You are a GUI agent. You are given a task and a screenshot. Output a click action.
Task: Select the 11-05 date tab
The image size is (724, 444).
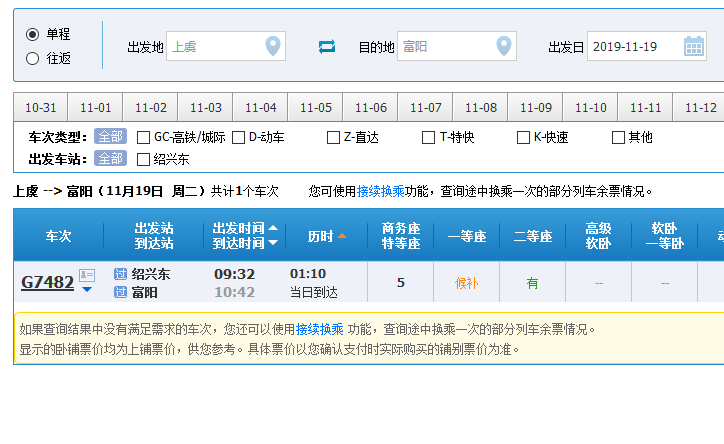(316, 108)
